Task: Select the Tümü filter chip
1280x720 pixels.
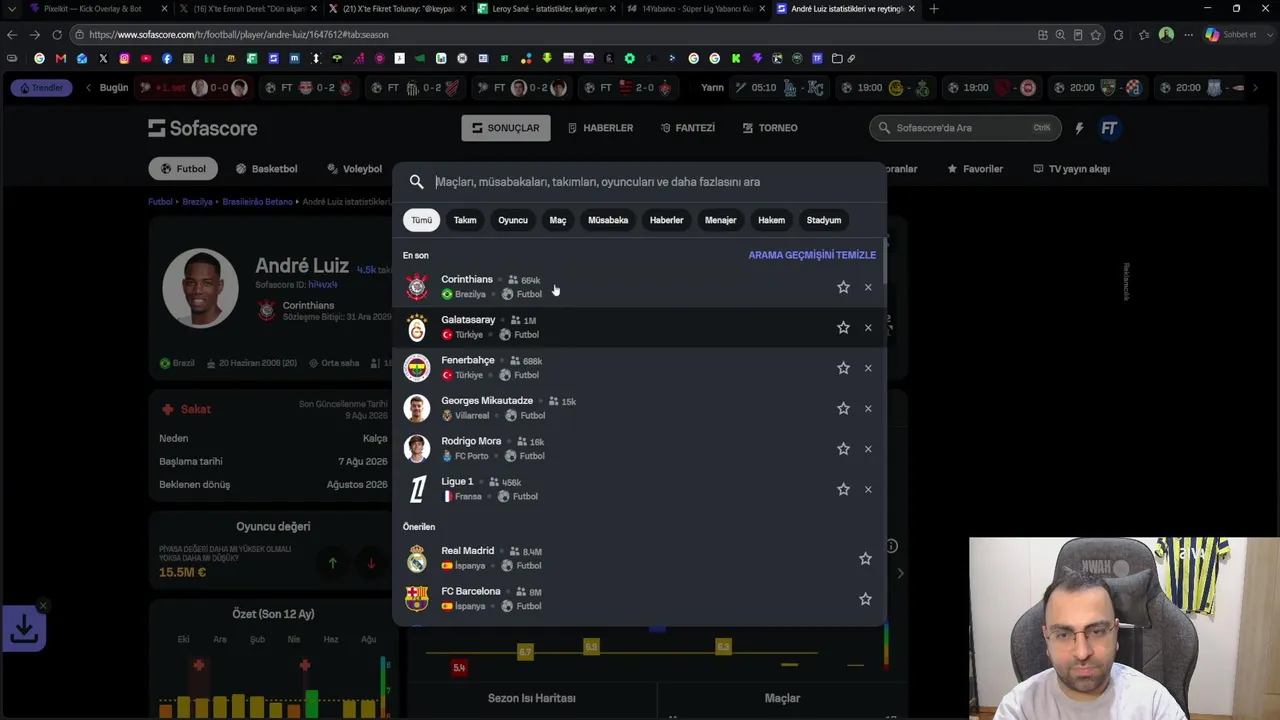Action: coord(421,220)
